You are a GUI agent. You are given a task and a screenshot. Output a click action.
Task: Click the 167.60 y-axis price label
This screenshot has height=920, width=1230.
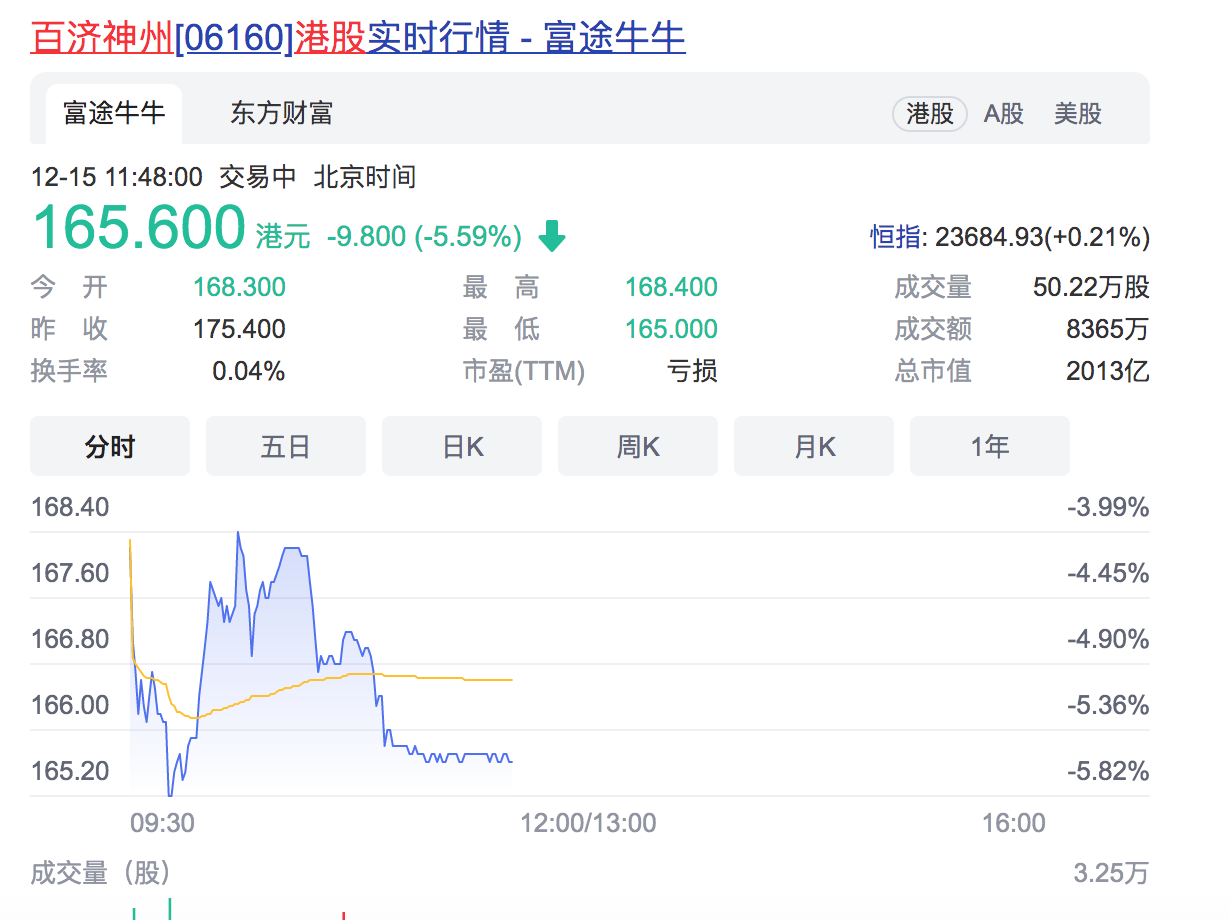point(70,574)
